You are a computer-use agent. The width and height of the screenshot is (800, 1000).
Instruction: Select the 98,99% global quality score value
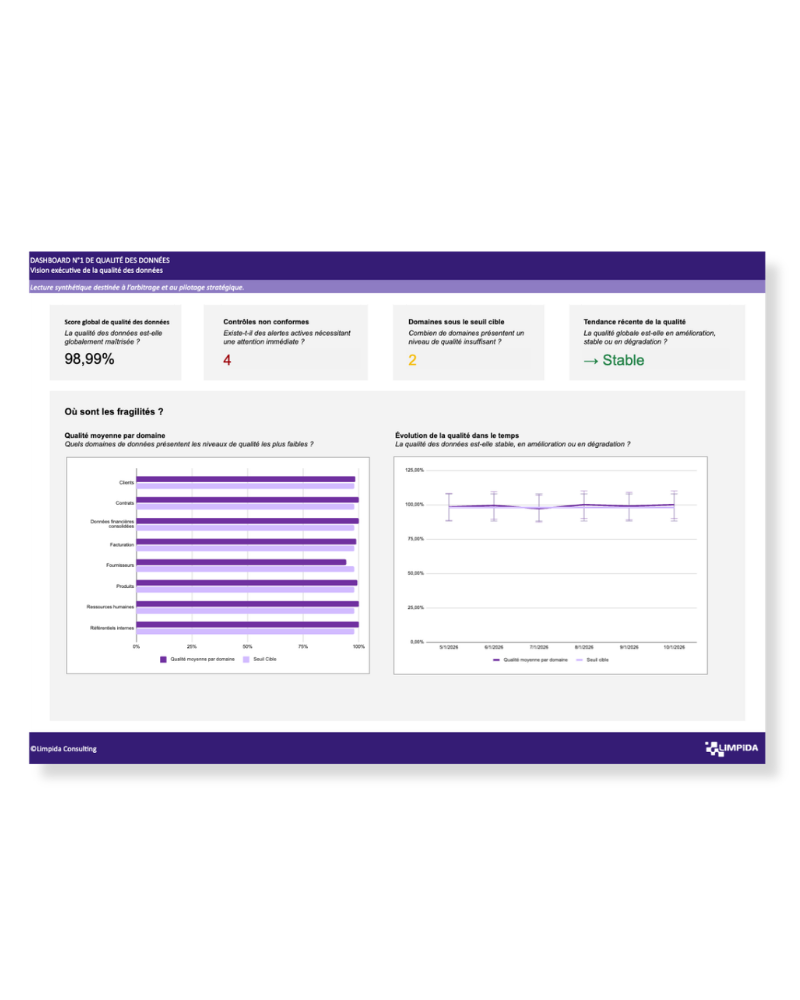click(89, 359)
